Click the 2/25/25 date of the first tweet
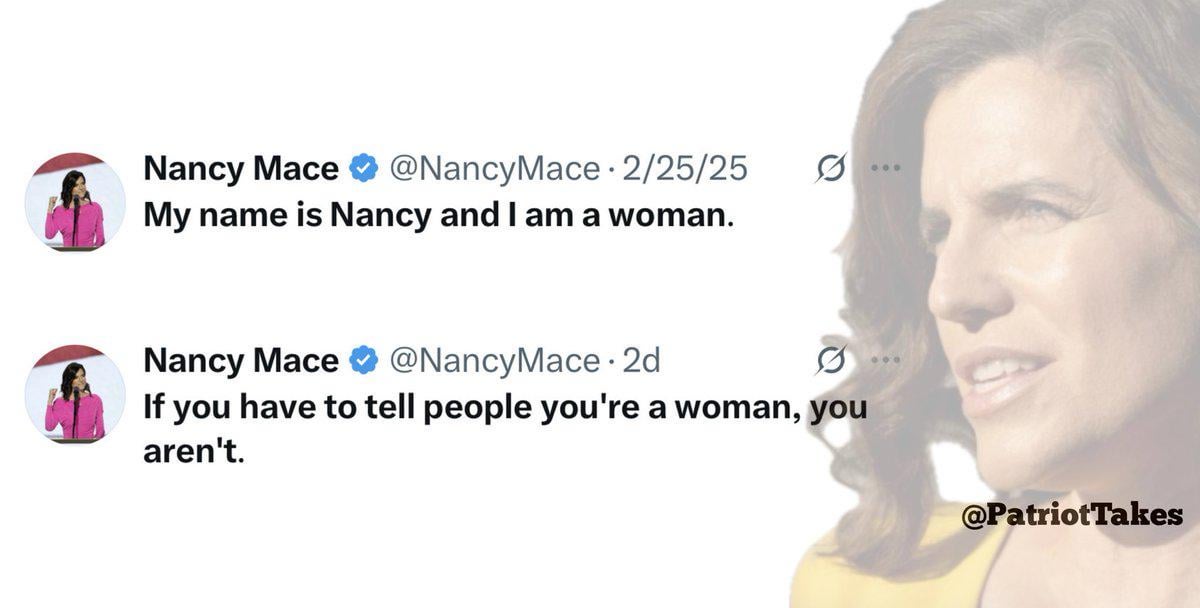 [x=685, y=170]
